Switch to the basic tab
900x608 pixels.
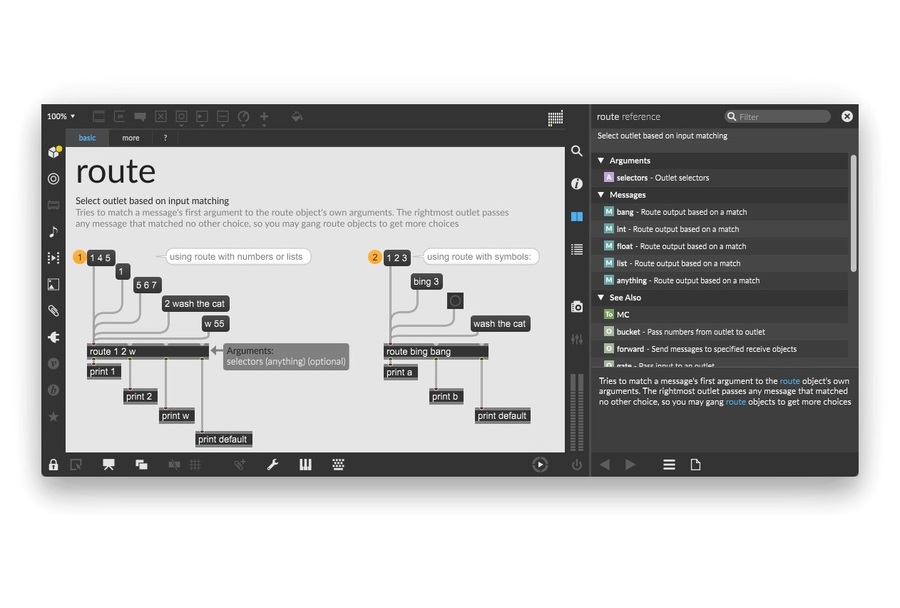point(87,138)
